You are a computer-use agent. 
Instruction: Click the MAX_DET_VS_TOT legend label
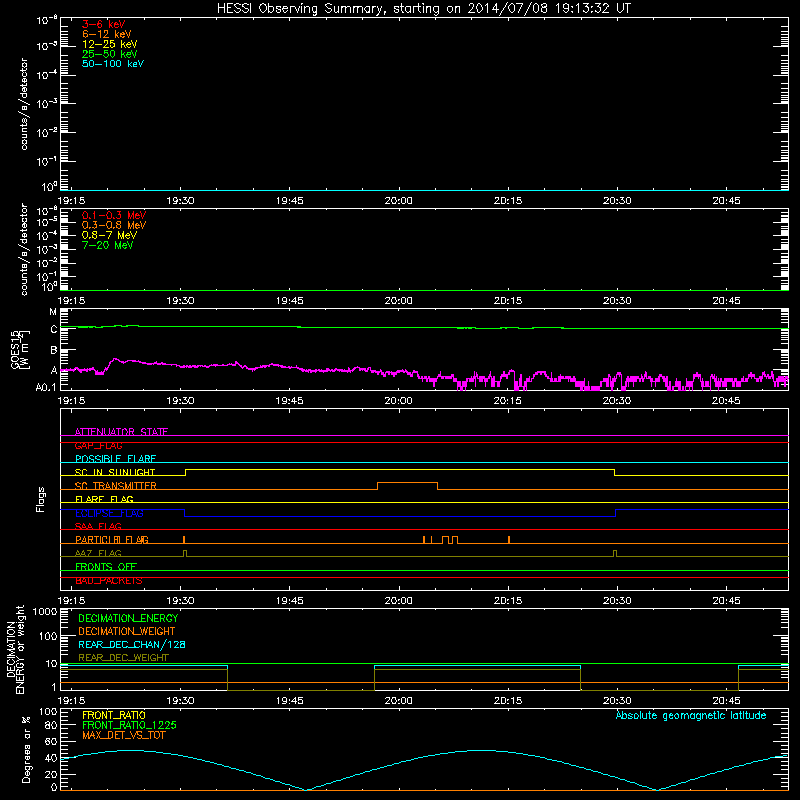click(x=123, y=735)
